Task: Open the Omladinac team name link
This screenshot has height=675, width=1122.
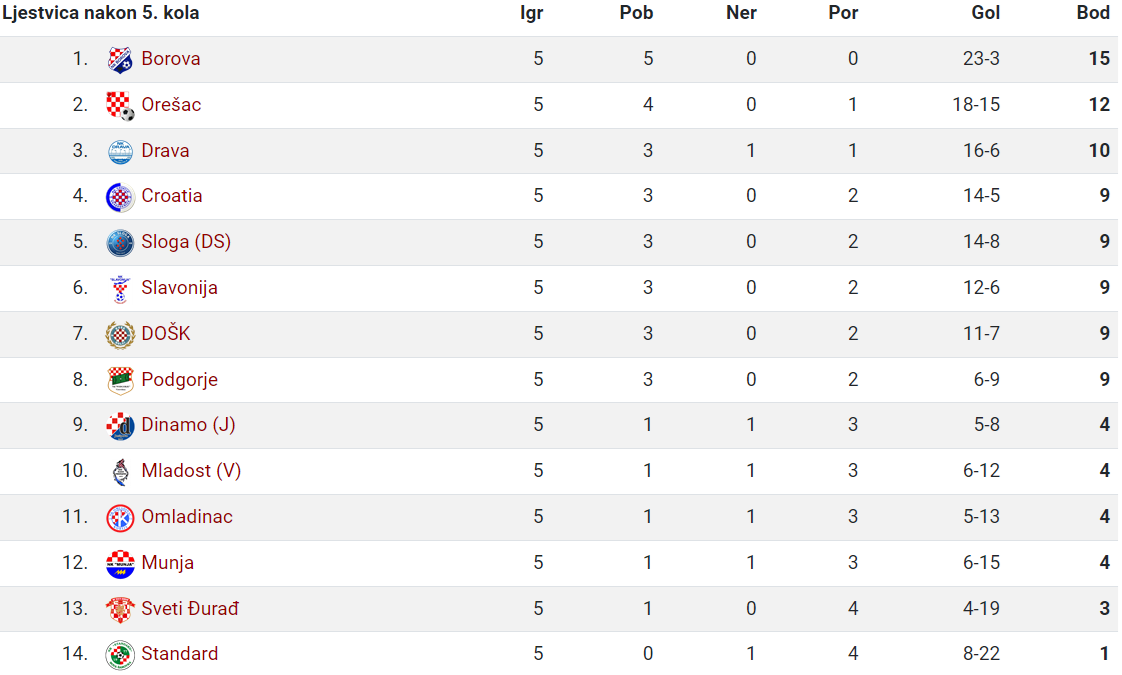Action: coord(187,517)
